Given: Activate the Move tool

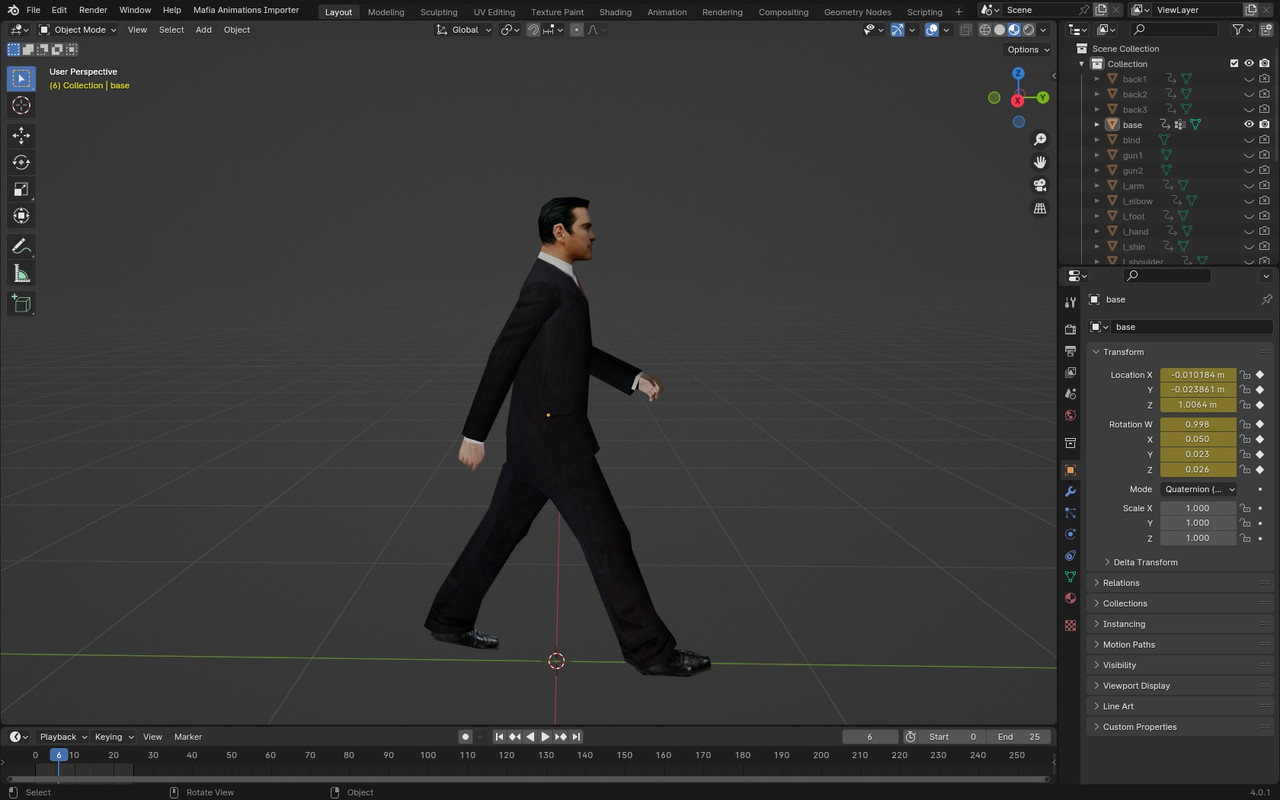Looking at the screenshot, I should click(x=21, y=135).
